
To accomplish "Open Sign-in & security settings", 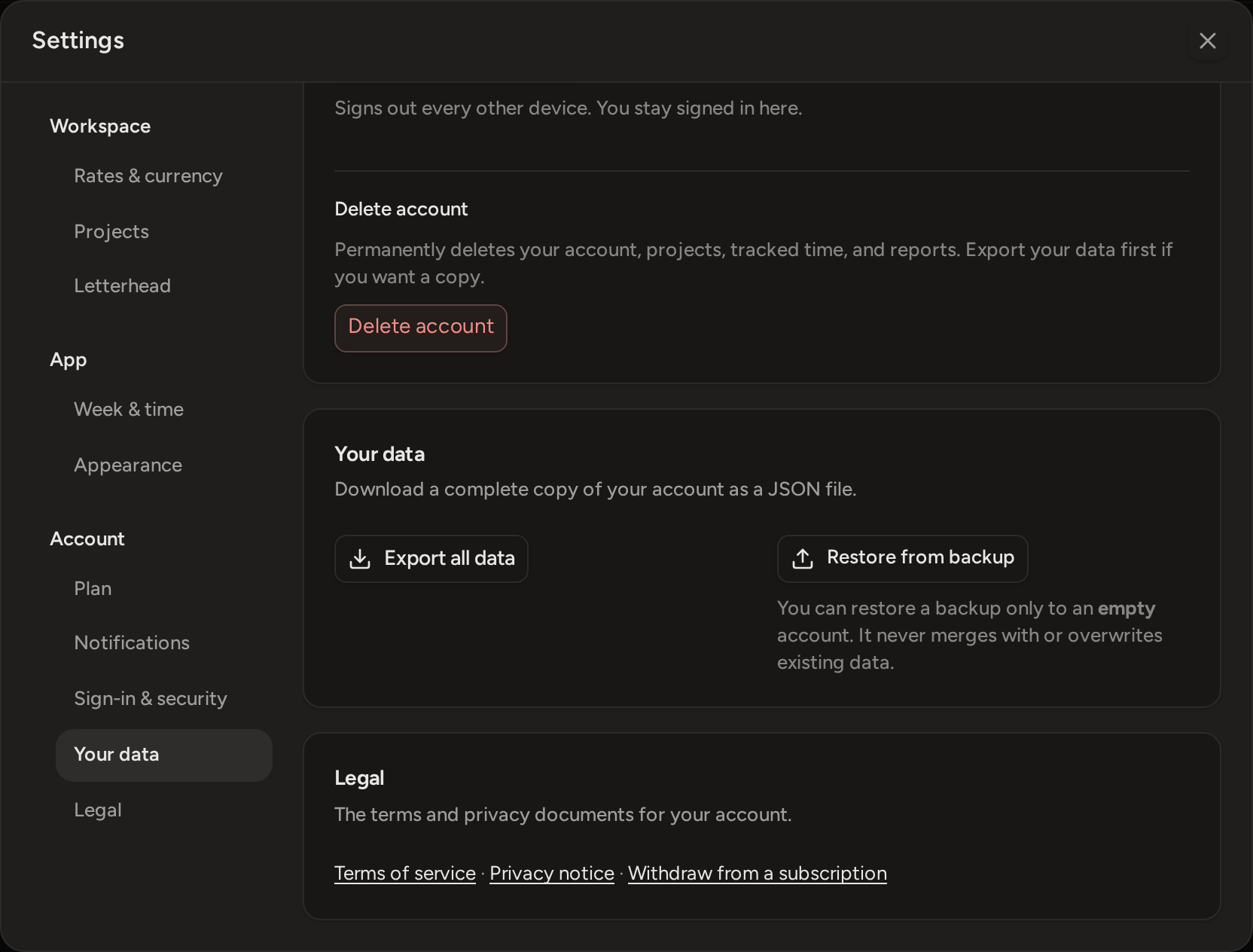I will [164, 699].
